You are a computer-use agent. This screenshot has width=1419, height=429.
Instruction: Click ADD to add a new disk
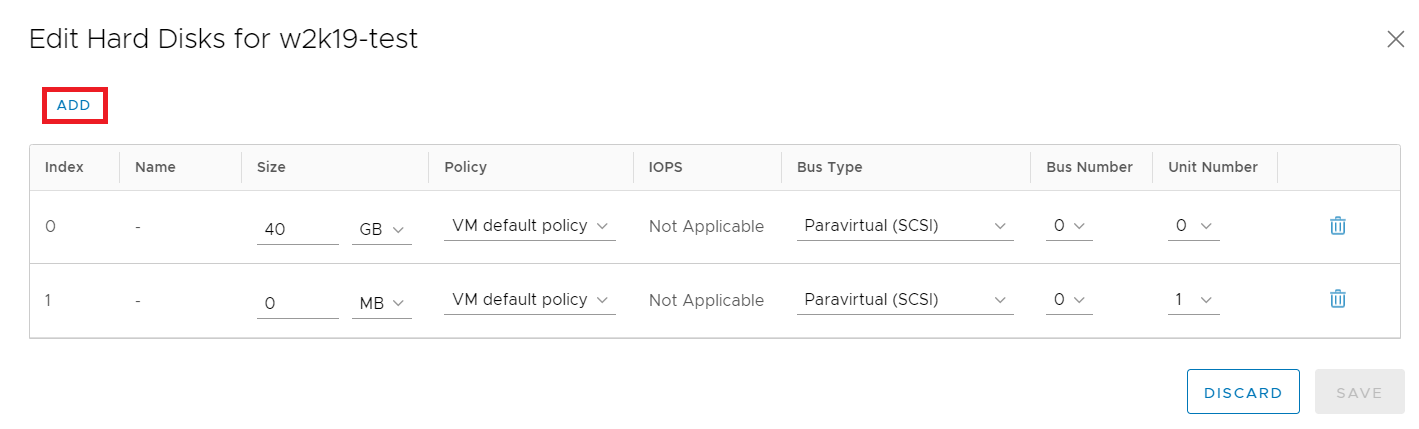[74, 105]
